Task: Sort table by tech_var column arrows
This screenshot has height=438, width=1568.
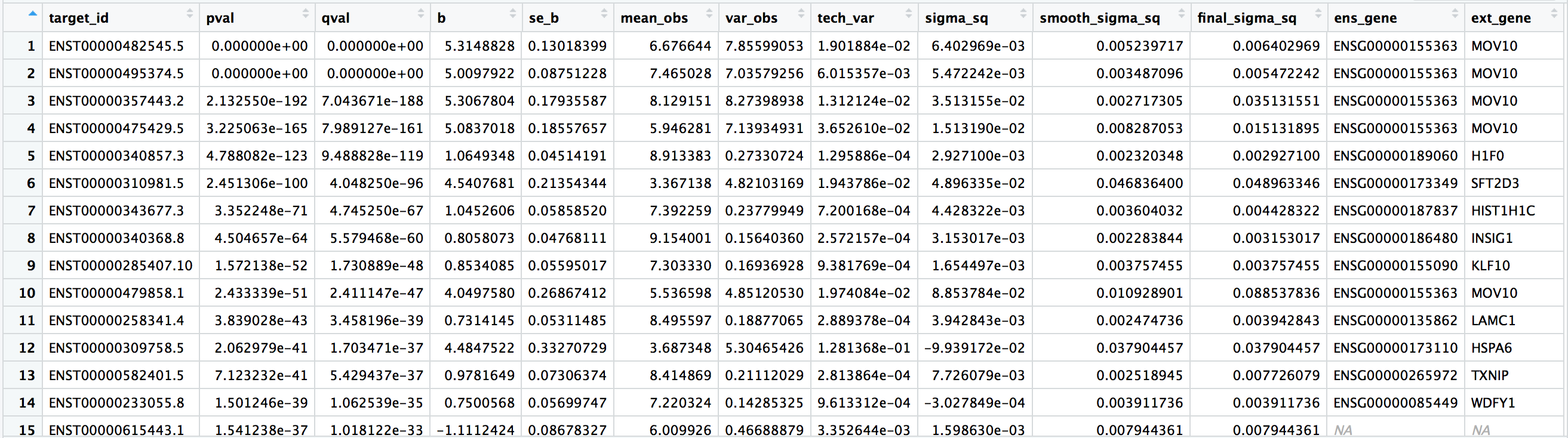Action: point(909,14)
